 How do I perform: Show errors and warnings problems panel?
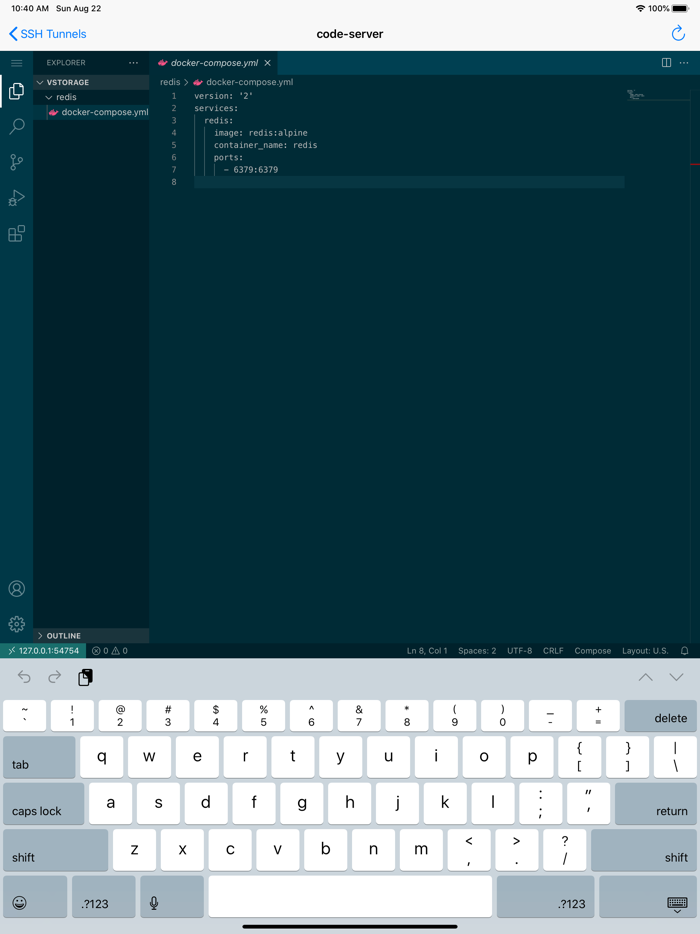pos(110,650)
